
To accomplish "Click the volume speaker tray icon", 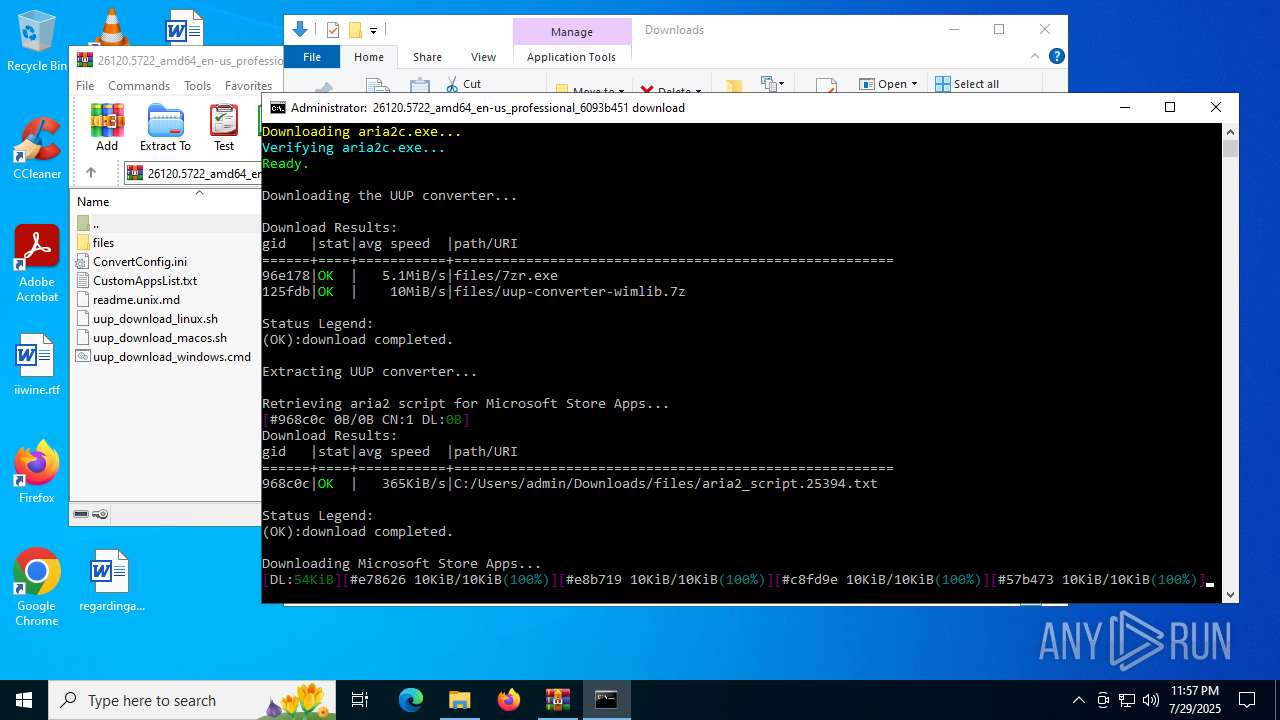I will [1151, 700].
